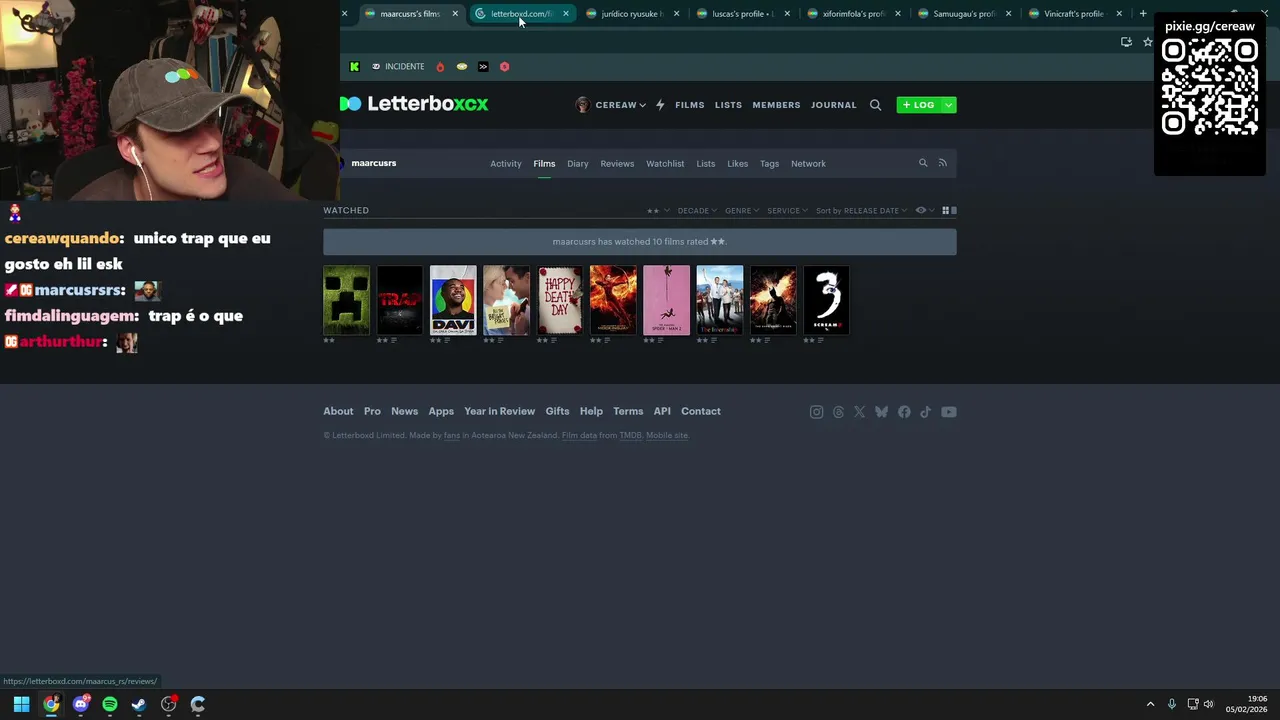
Task: Click the Kick bookmark icon in bookmarks bar
Action: coord(354,66)
